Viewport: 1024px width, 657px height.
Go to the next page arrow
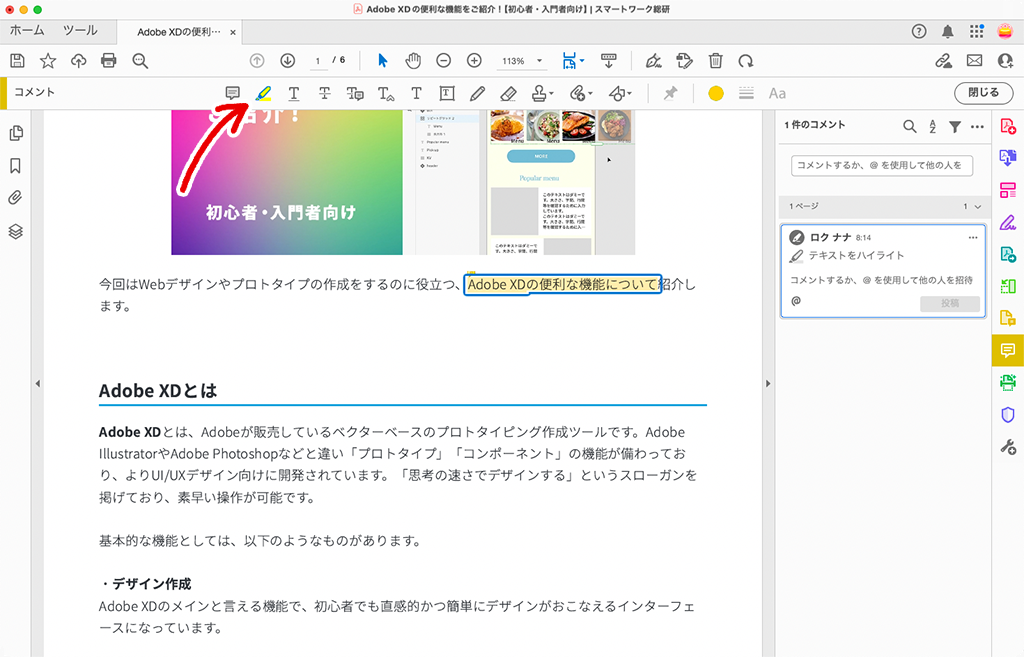[x=287, y=61]
